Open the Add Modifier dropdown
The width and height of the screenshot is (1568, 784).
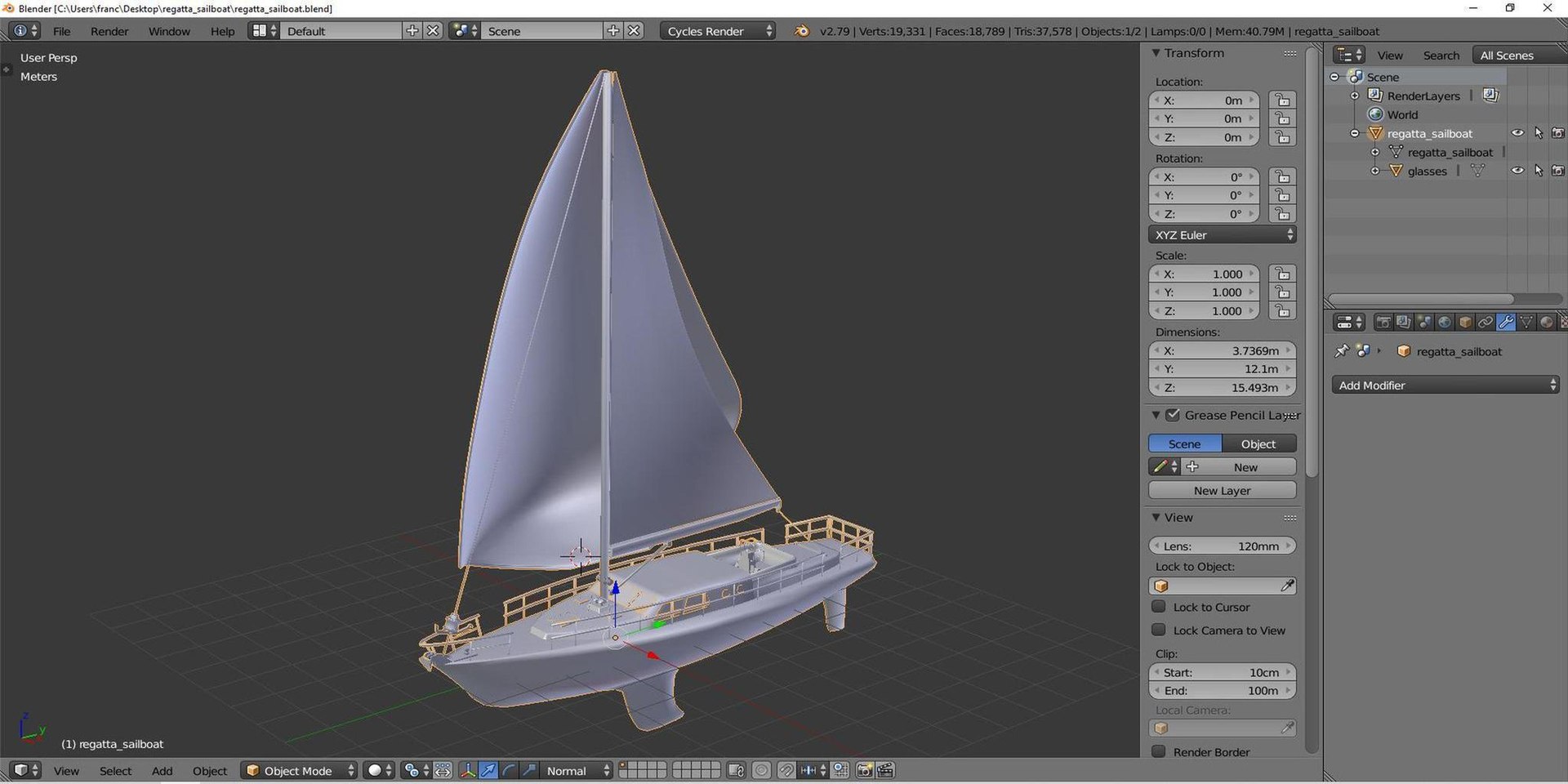coord(1445,385)
